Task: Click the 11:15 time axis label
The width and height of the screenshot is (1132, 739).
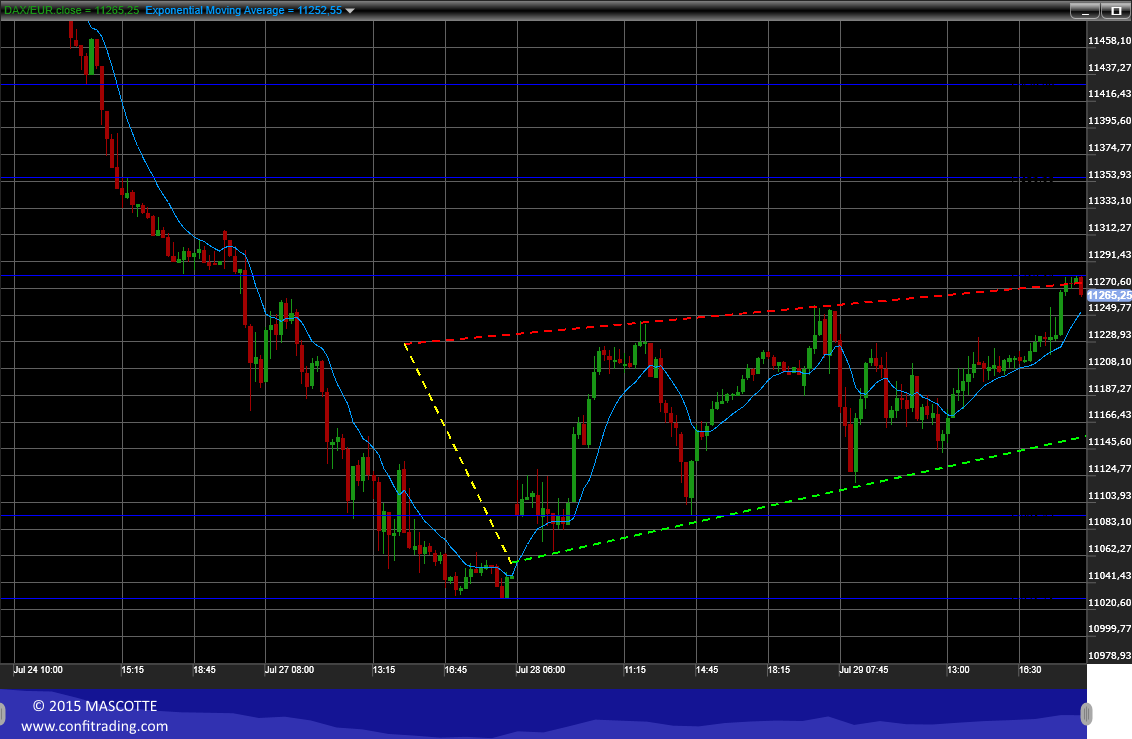Action: click(x=635, y=670)
